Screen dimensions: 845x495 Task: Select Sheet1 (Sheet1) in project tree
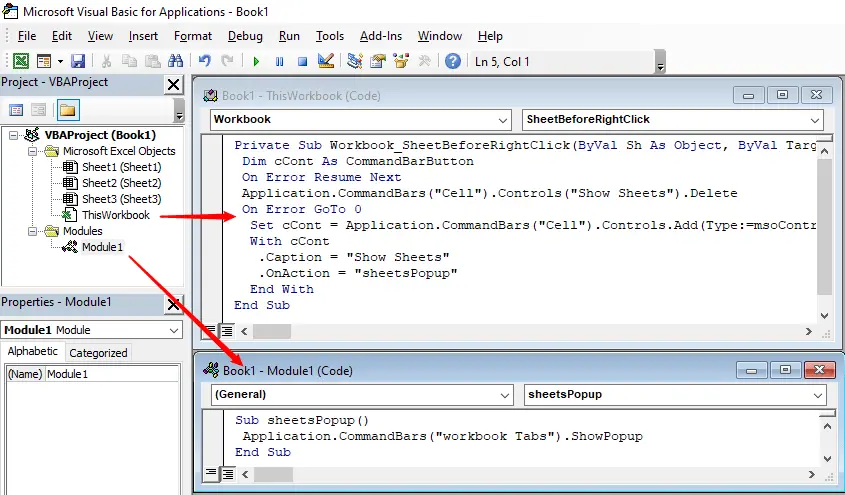pyautogui.click(x=121, y=167)
